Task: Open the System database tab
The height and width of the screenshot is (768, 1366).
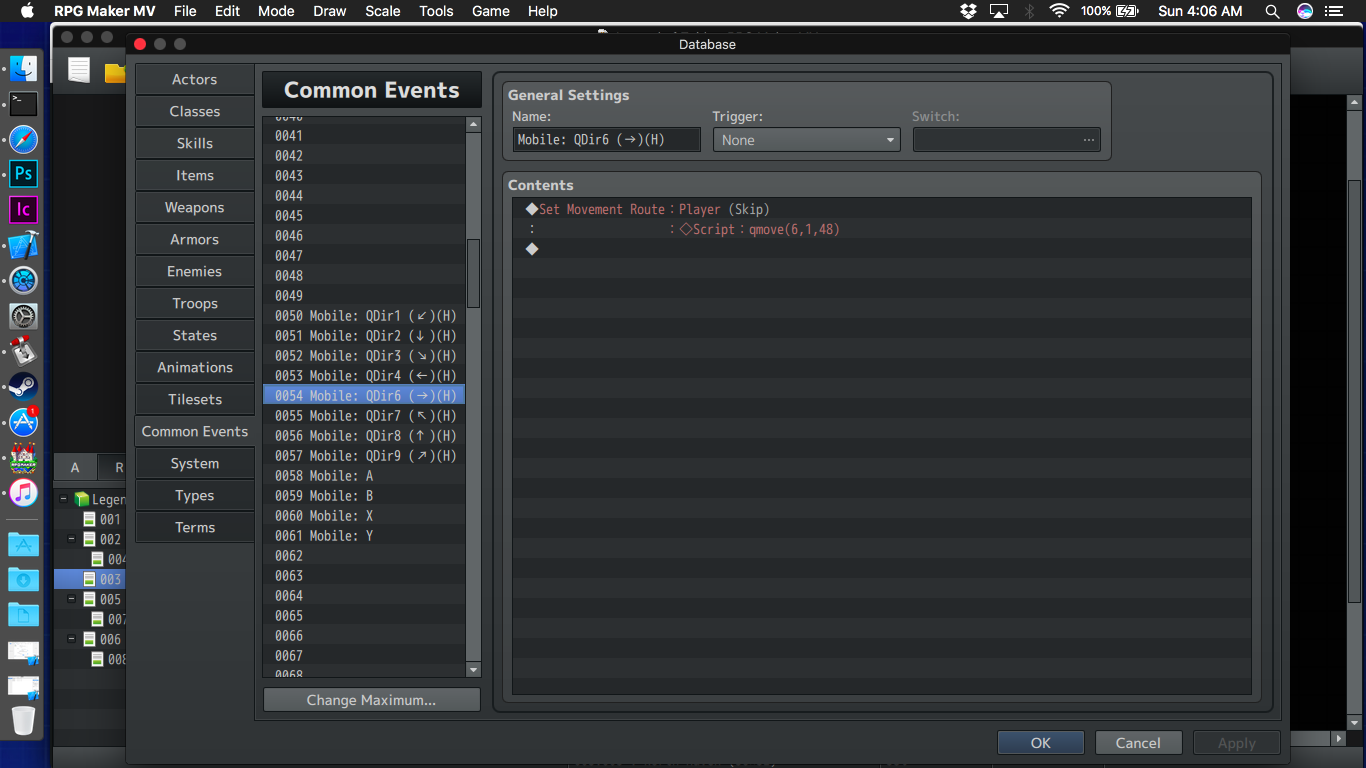Action: [x=194, y=463]
